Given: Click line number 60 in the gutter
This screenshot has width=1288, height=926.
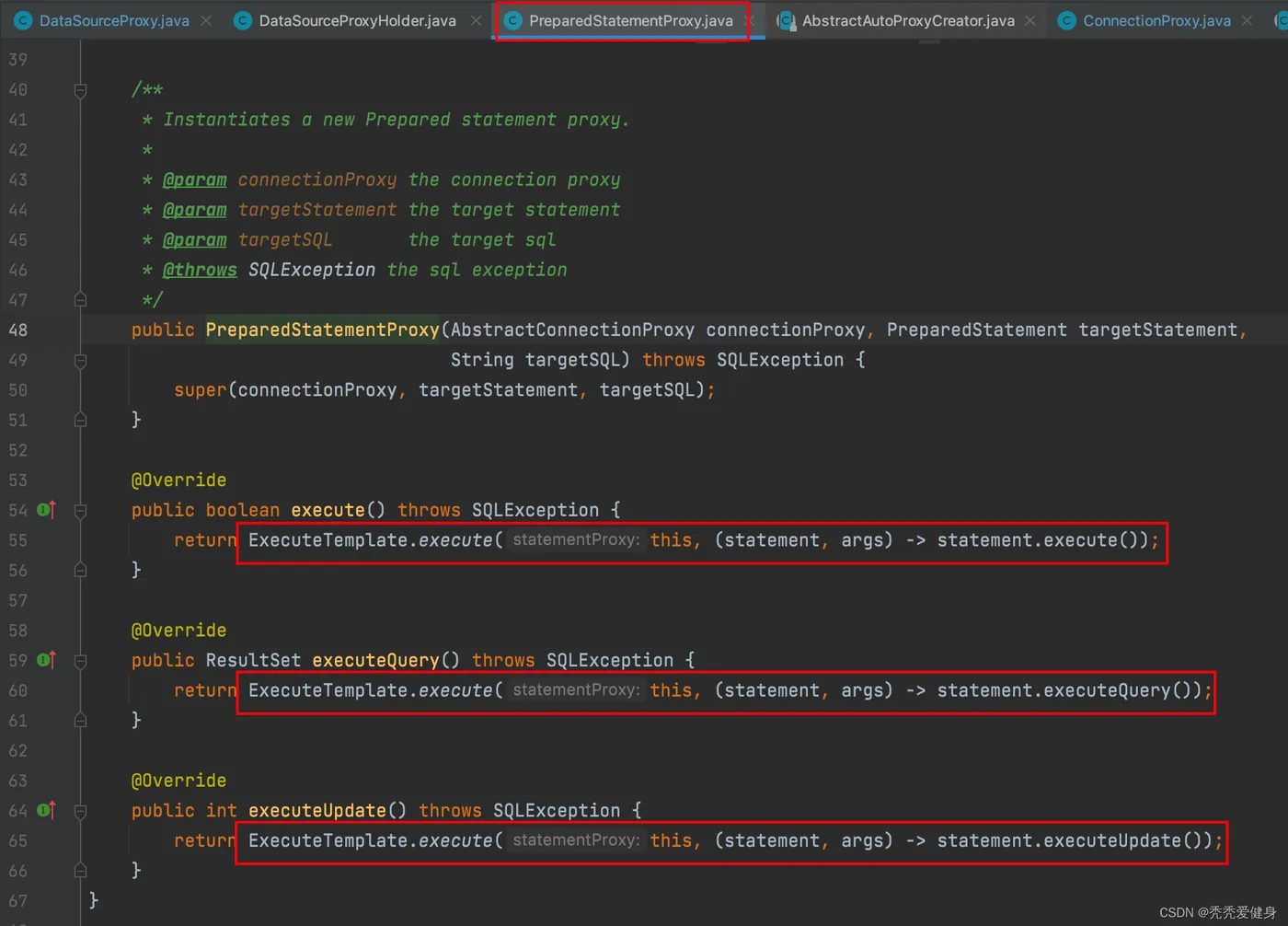Looking at the screenshot, I should (x=17, y=690).
